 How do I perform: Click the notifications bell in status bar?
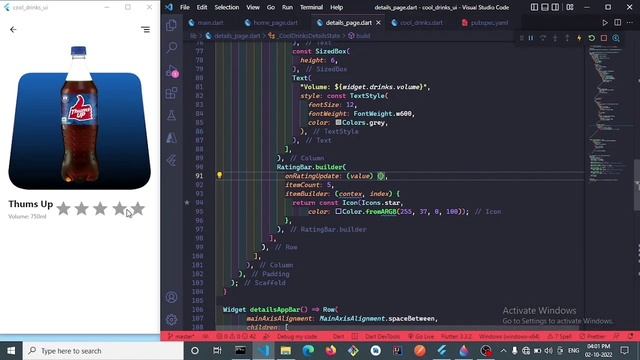tap(631, 336)
